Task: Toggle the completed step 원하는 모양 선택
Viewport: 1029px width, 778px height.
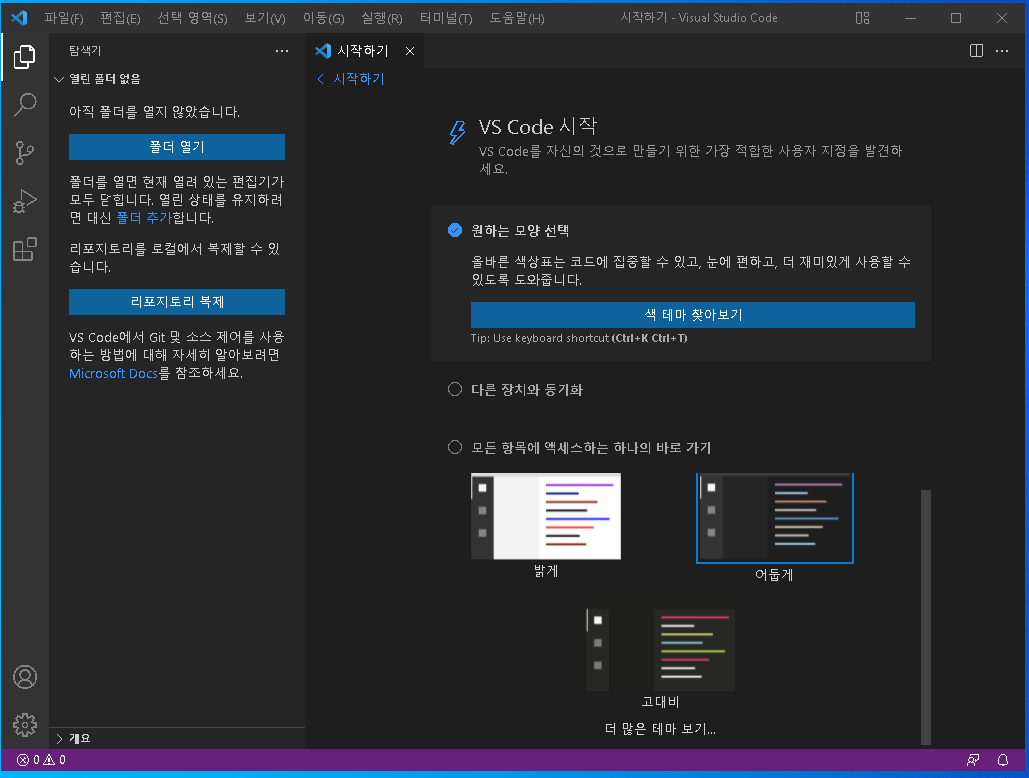Action: (x=455, y=230)
